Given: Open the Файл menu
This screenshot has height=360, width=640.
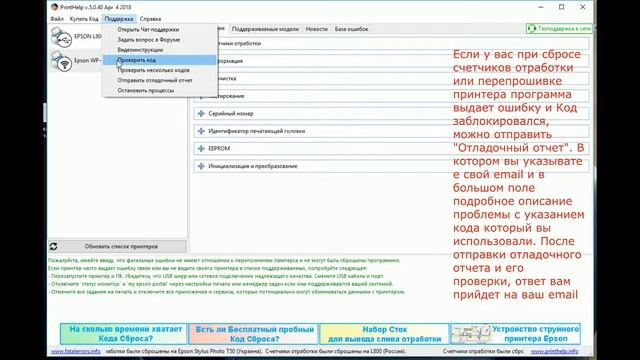Looking at the screenshot, I should 57,19.
